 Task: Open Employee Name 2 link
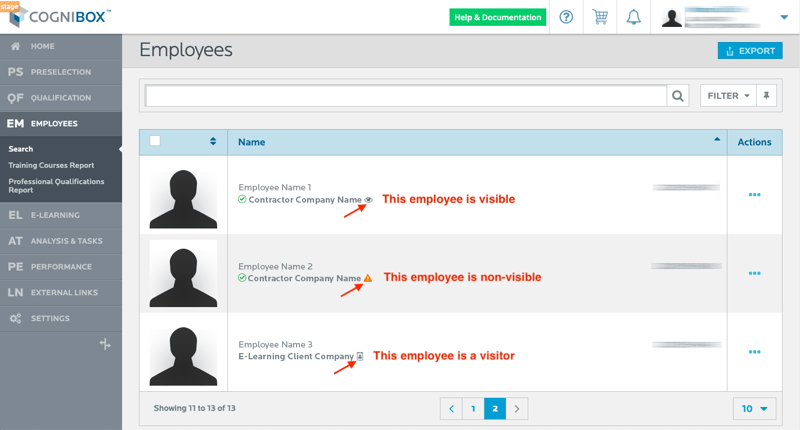click(276, 266)
